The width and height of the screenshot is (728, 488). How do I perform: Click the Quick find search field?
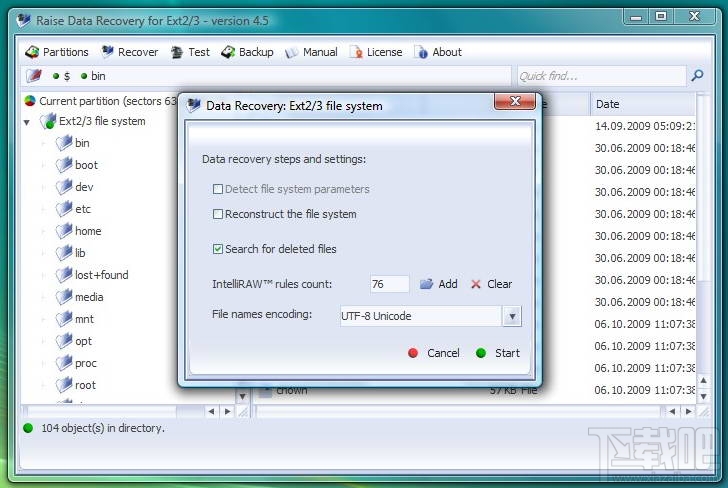pyautogui.click(x=602, y=76)
